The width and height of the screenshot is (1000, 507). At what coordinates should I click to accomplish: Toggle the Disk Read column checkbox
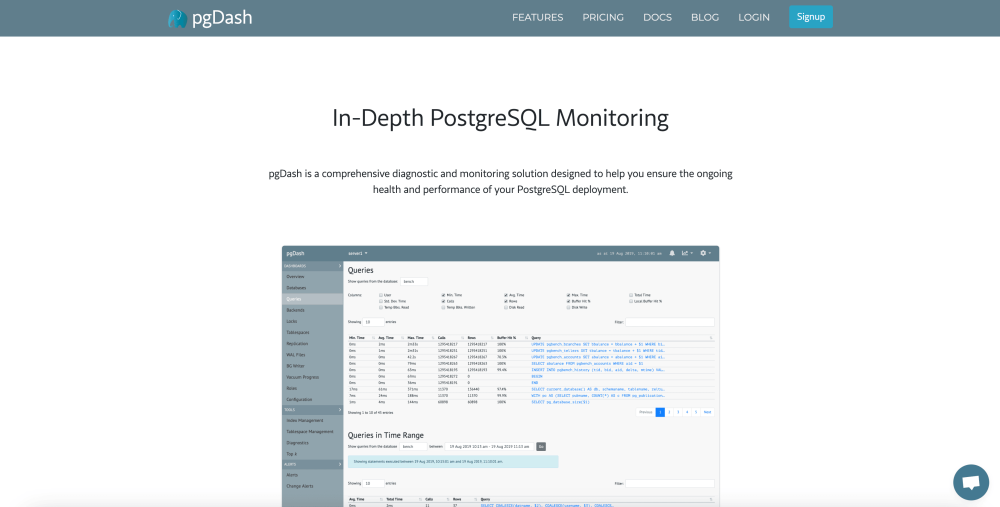(506, 307)
